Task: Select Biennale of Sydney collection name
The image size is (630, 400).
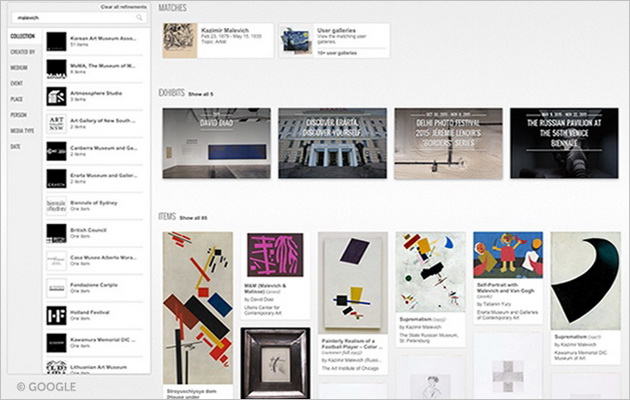Action: point(94,203)
